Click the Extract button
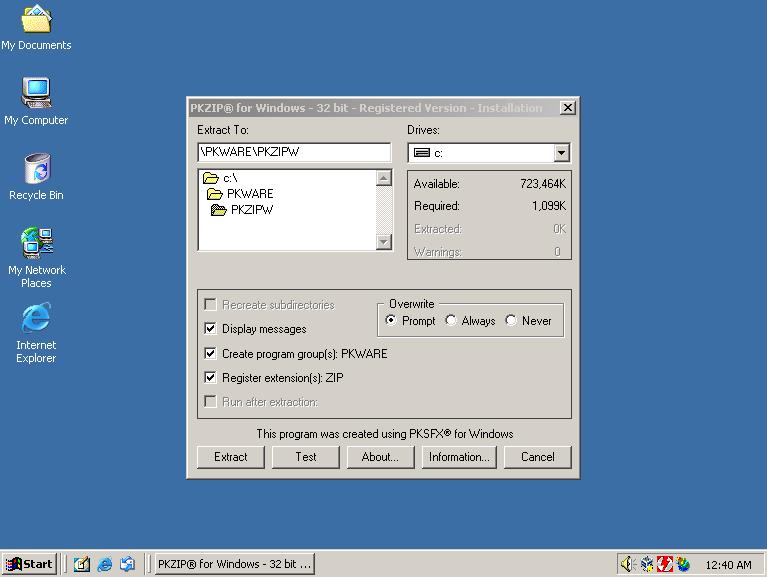The height and width of the screenshot is (577, 767). [230, 457]
